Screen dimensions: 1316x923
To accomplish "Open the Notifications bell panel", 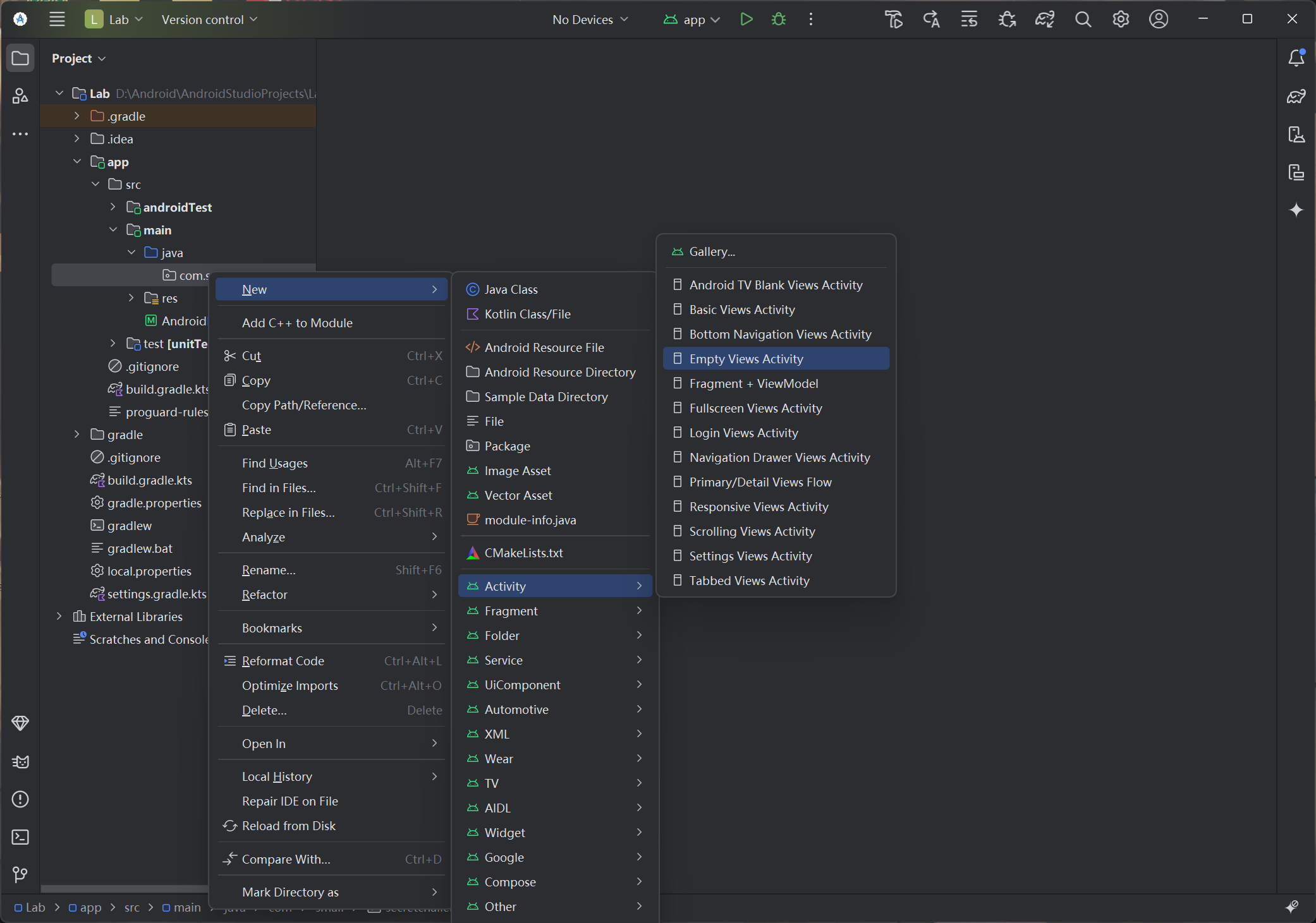I will pos(1296,58).
